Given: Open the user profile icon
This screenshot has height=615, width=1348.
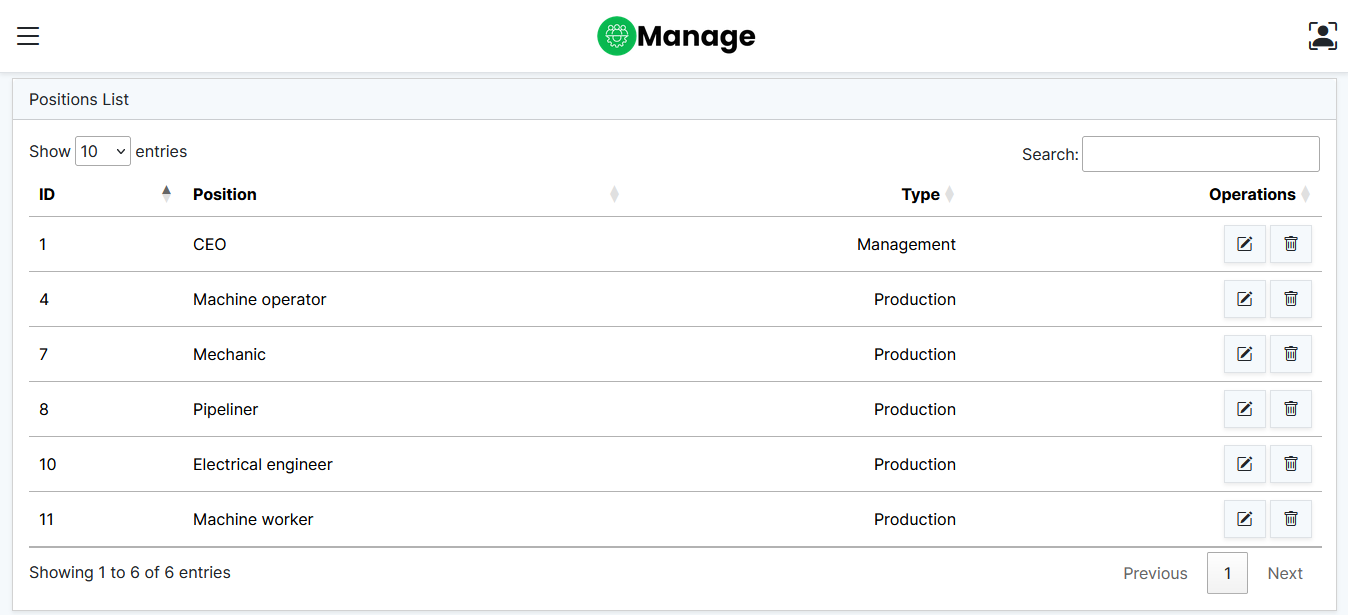Looking at the screenshot, I should 1322,37.
